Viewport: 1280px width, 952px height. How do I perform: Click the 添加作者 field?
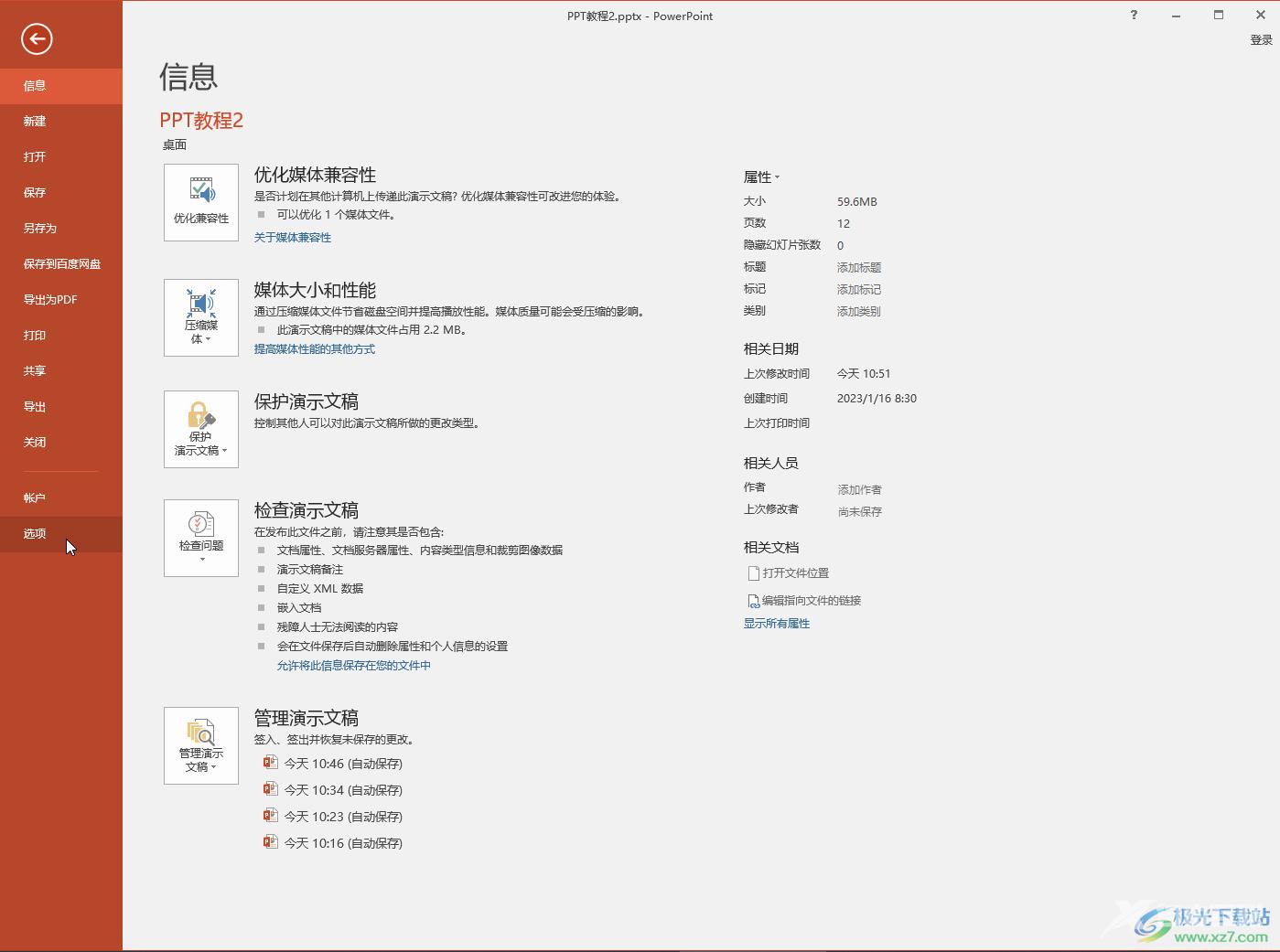pyautogui.click(x=860, y=490)
